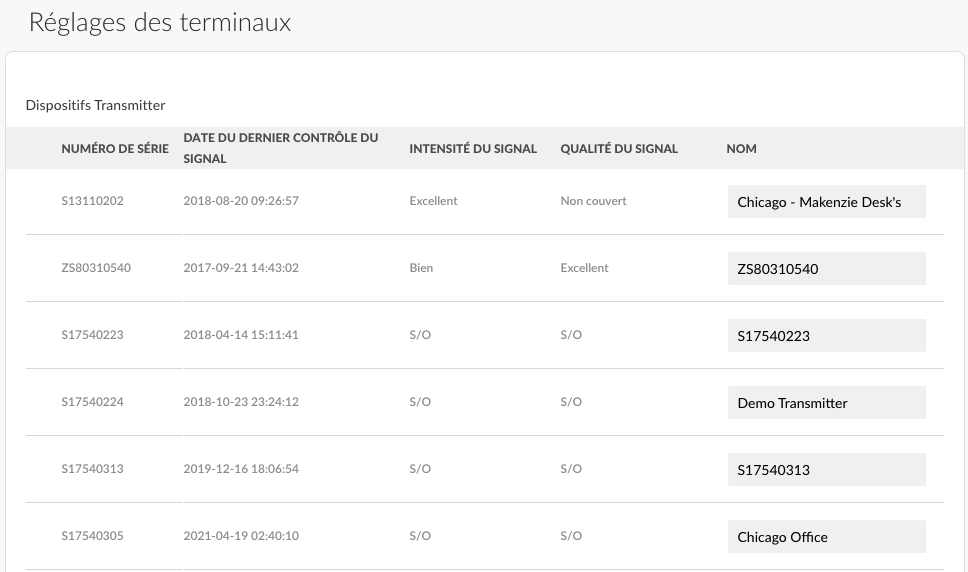Select serial number S17540224

93,402
